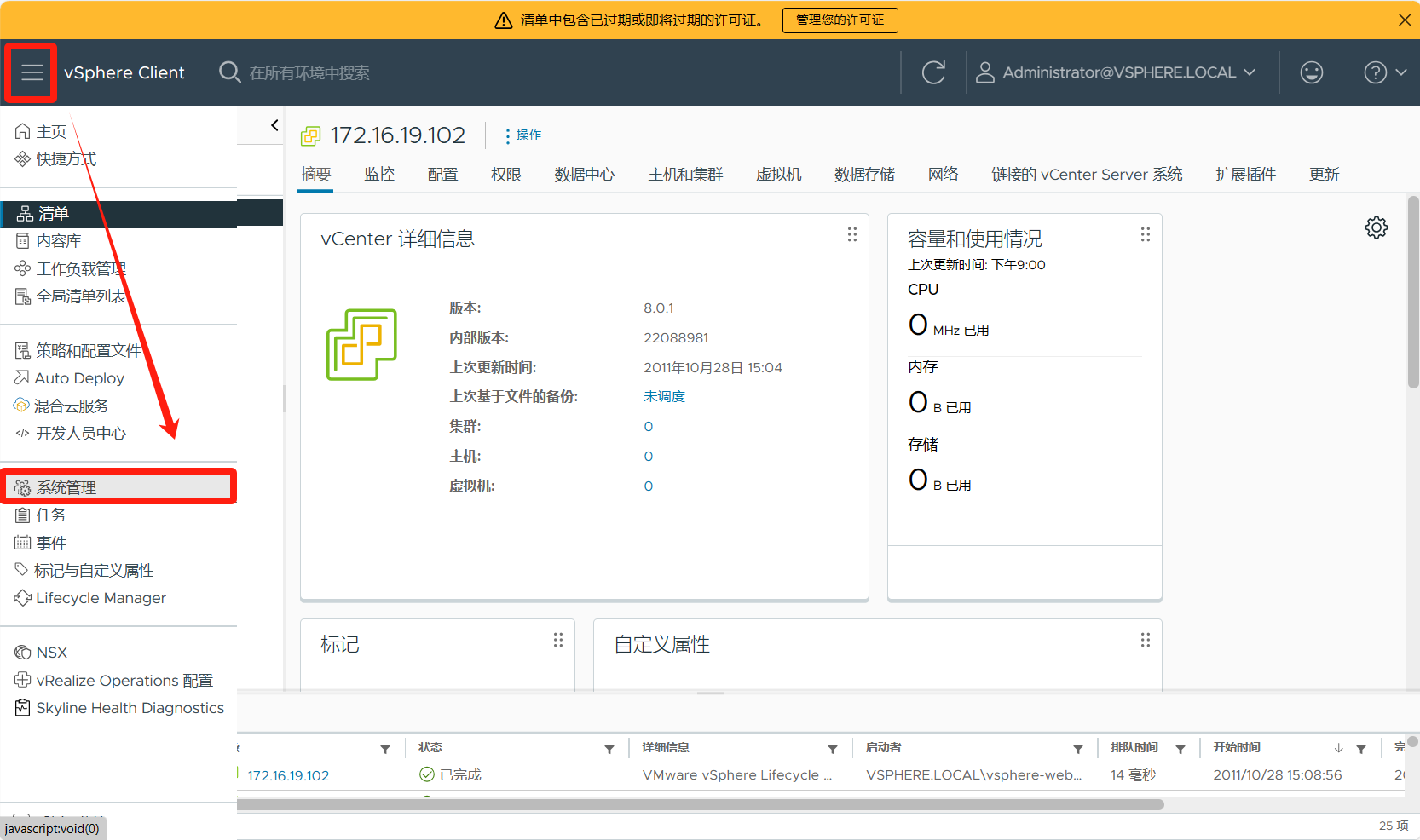Open the hamburger navigation menu
The width and height of the screenshot is (1420, 840).
pos(32,72)
